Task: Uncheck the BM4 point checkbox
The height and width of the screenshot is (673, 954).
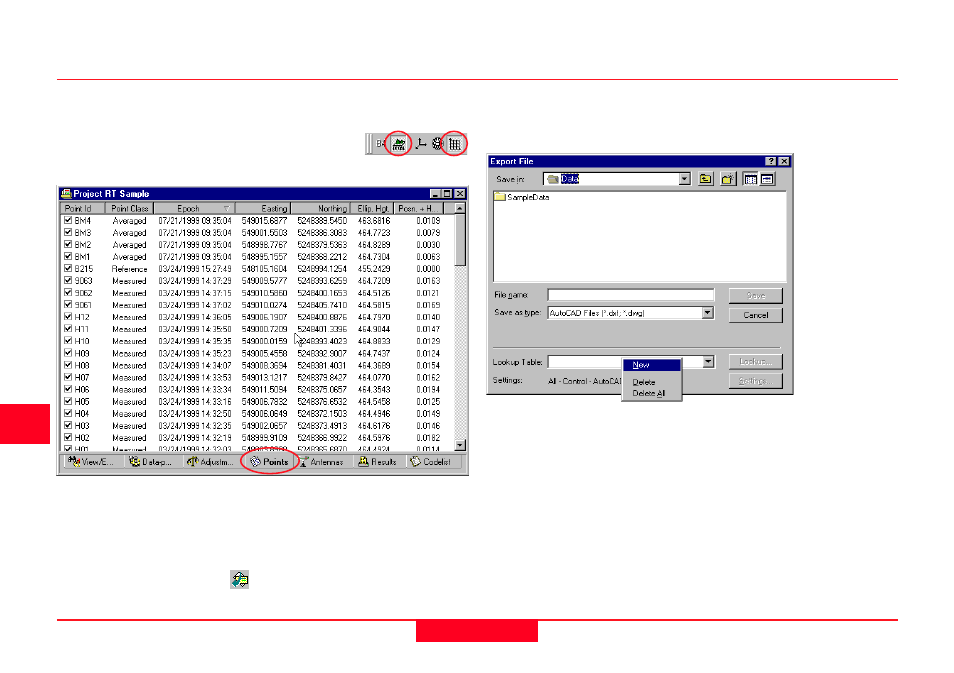Action: tap(68, 220)
